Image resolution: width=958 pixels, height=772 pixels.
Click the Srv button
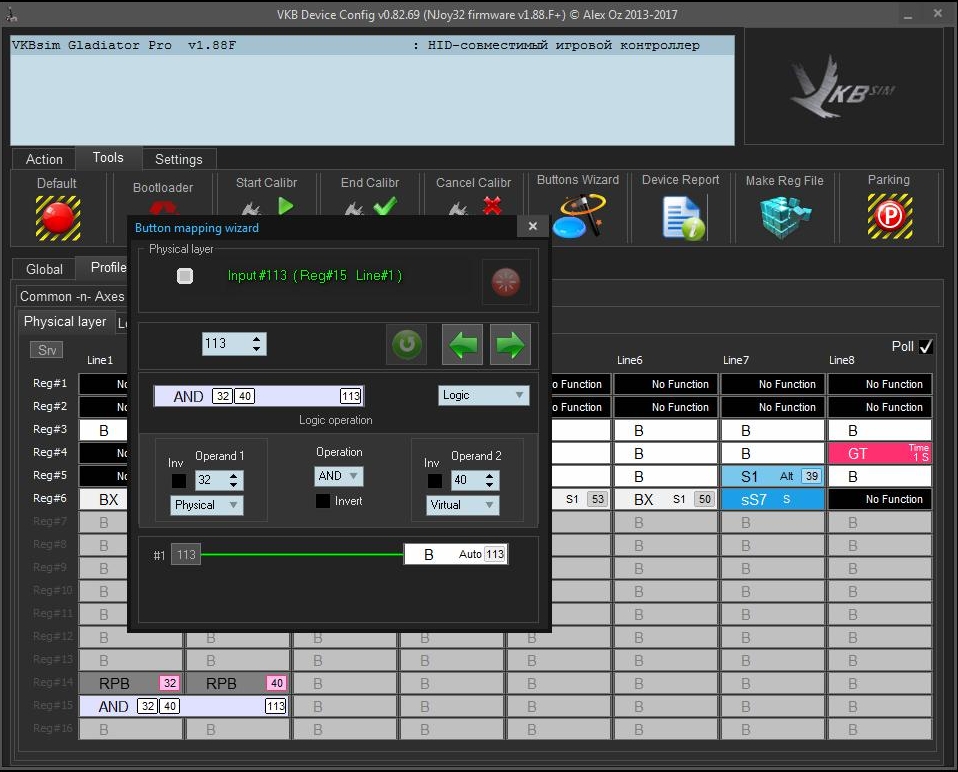click(x=46, y=350)
